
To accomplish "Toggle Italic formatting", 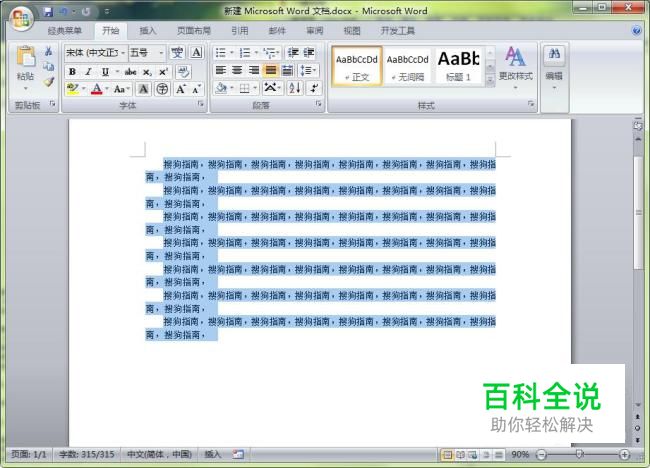I will 88,72.
